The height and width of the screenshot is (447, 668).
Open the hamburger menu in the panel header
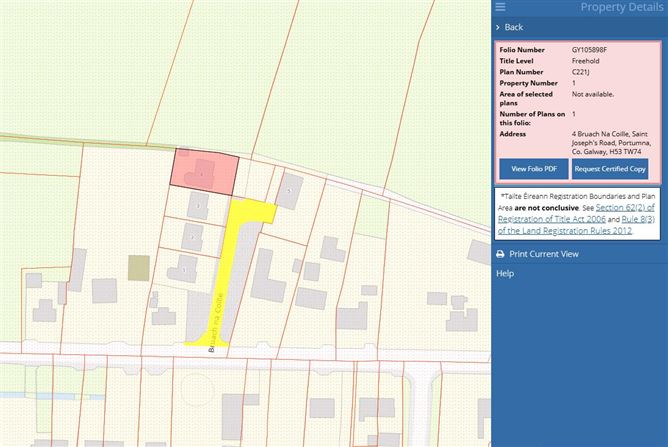pos(500,7)
